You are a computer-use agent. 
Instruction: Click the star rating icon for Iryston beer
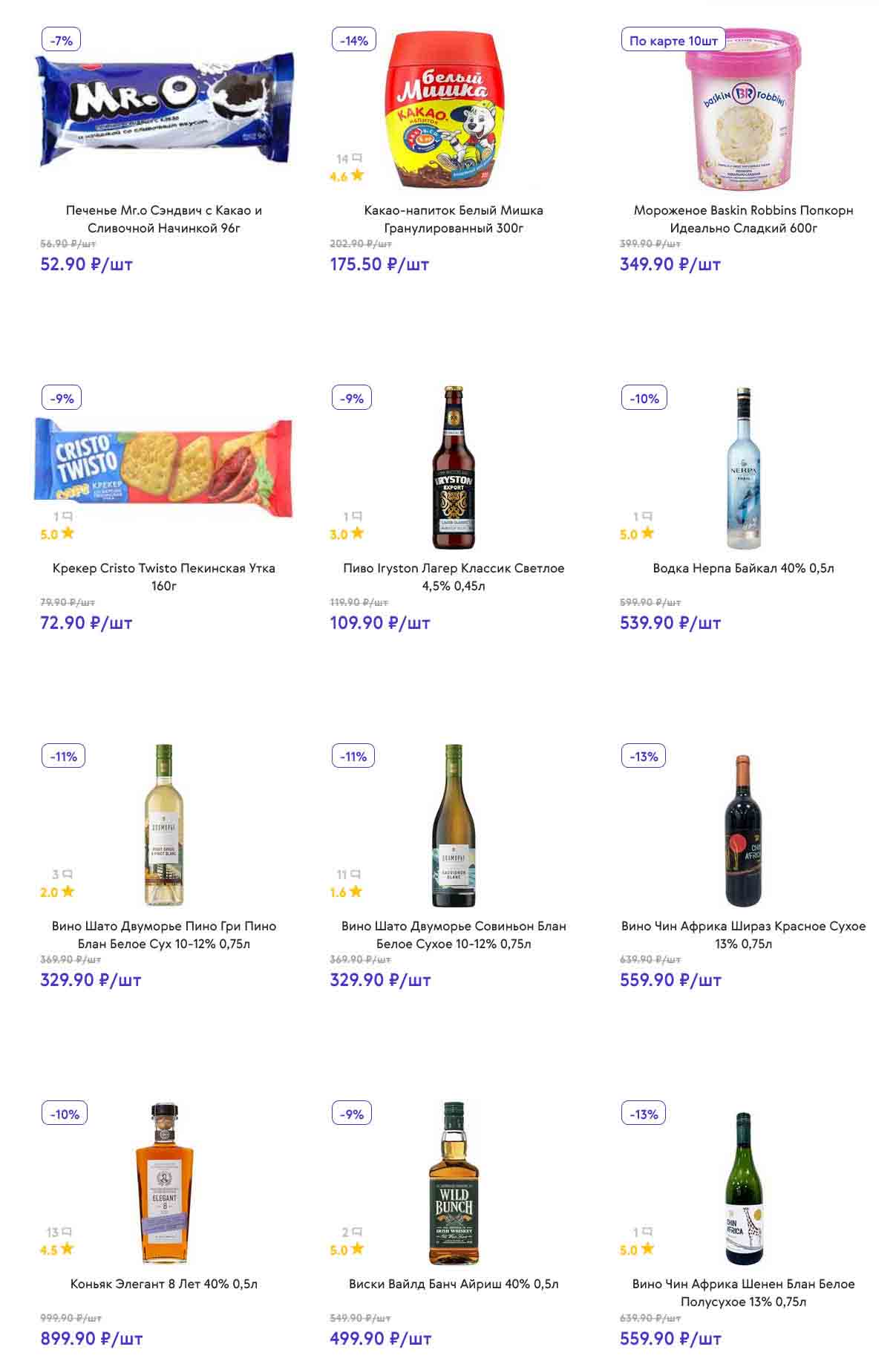tap(358, 533)
